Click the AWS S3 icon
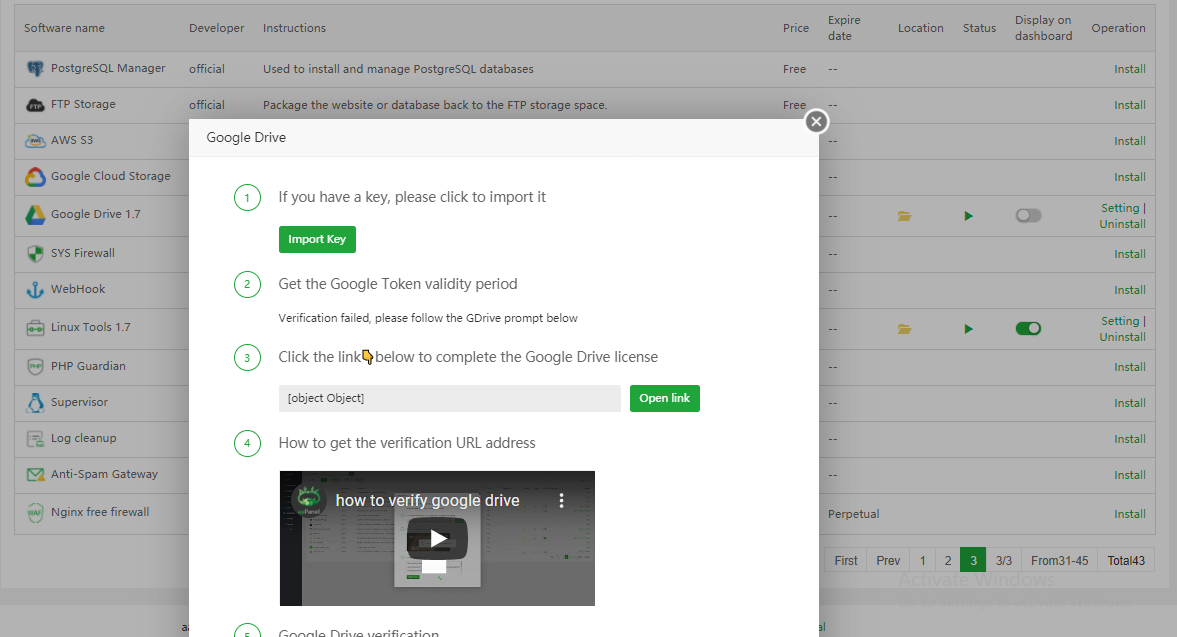The width and height of the screenshot is (1177, 637). [35, 141]
